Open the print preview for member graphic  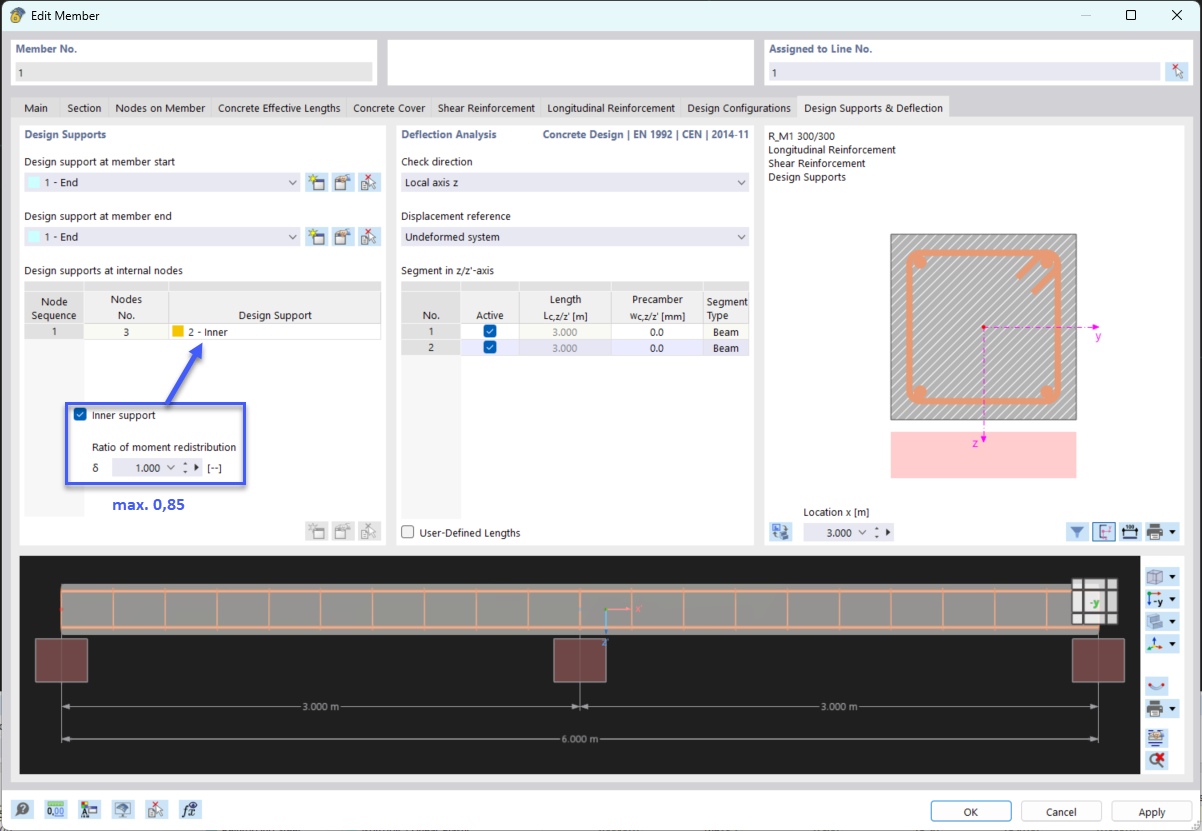[x=1154, y=708]
